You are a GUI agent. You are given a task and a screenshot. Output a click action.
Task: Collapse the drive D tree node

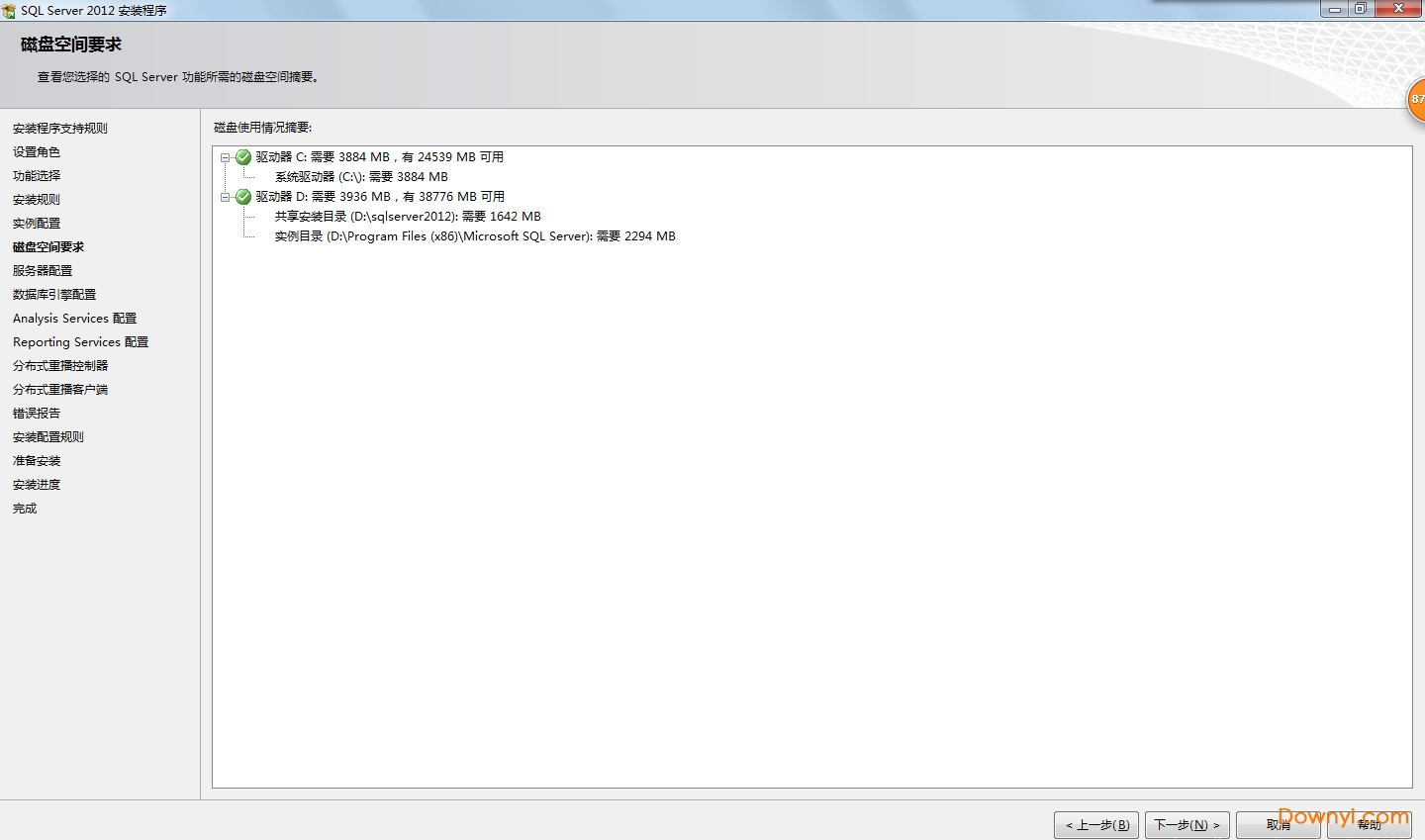225,197
